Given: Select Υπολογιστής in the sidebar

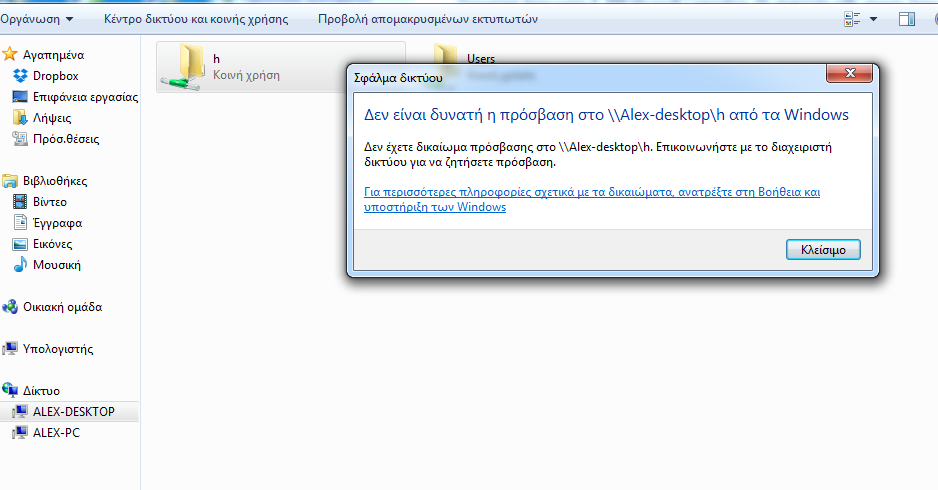Looking at the screenshot, I should (58, 349).
